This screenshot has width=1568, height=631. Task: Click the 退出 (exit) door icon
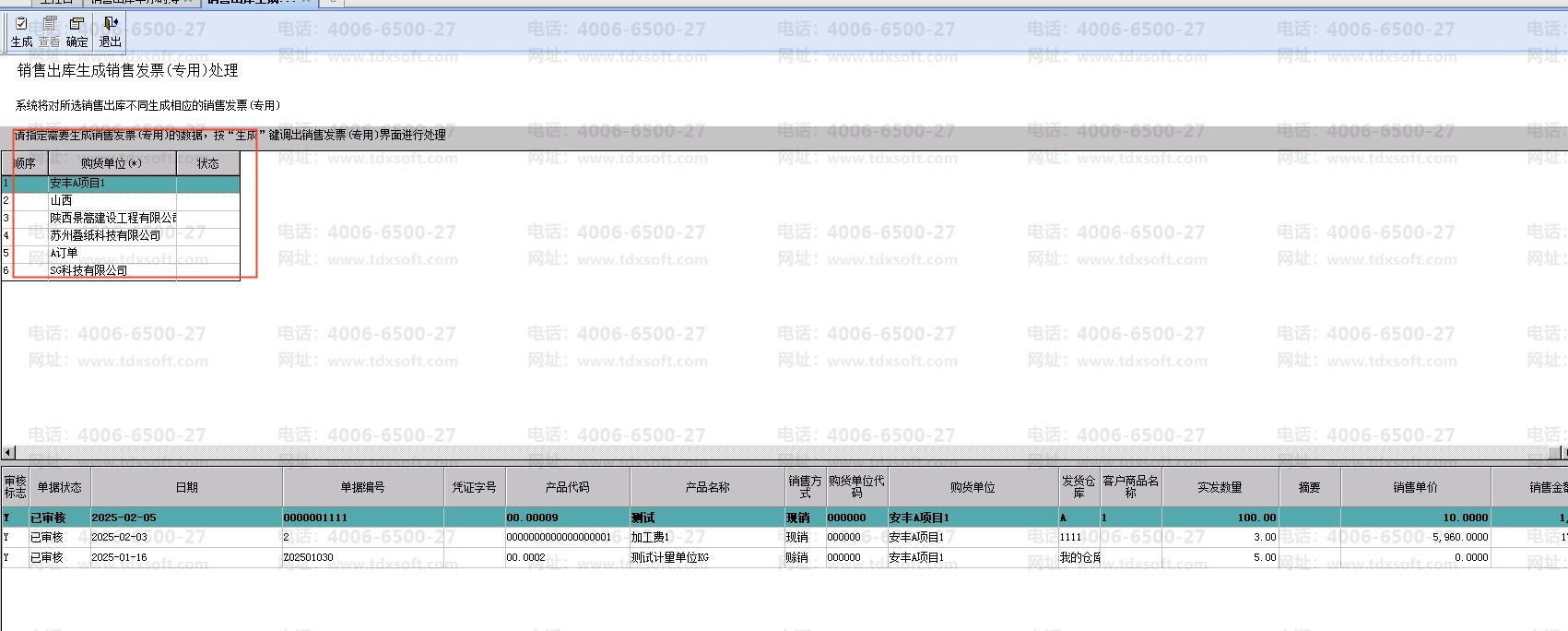click(111, 32)
